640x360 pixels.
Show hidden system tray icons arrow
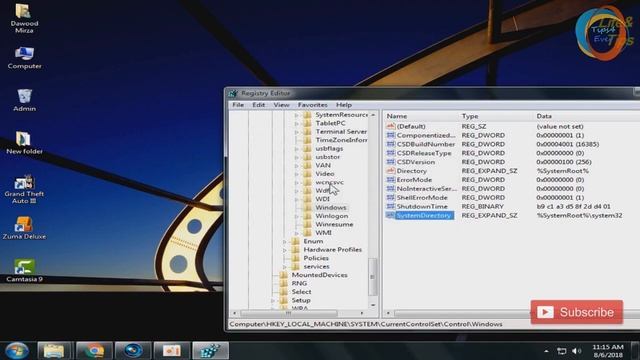tap(546, 351)
